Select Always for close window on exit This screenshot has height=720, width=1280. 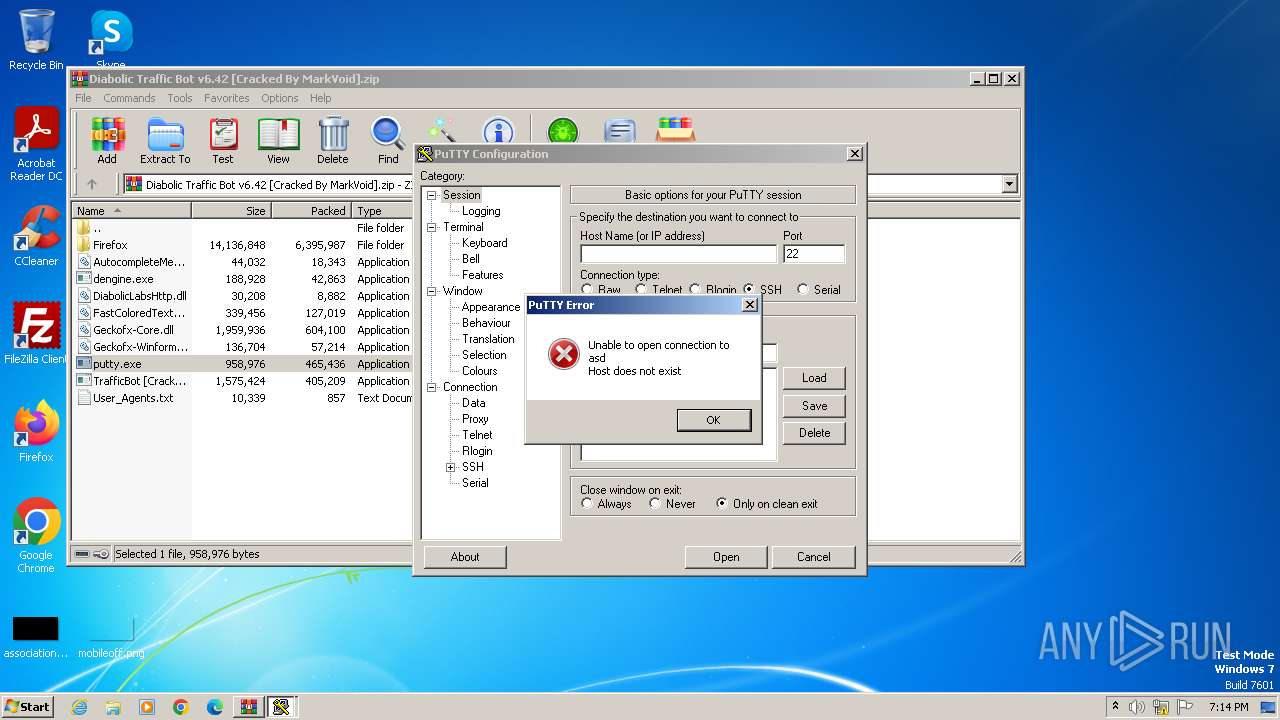(x=587, y=503)
